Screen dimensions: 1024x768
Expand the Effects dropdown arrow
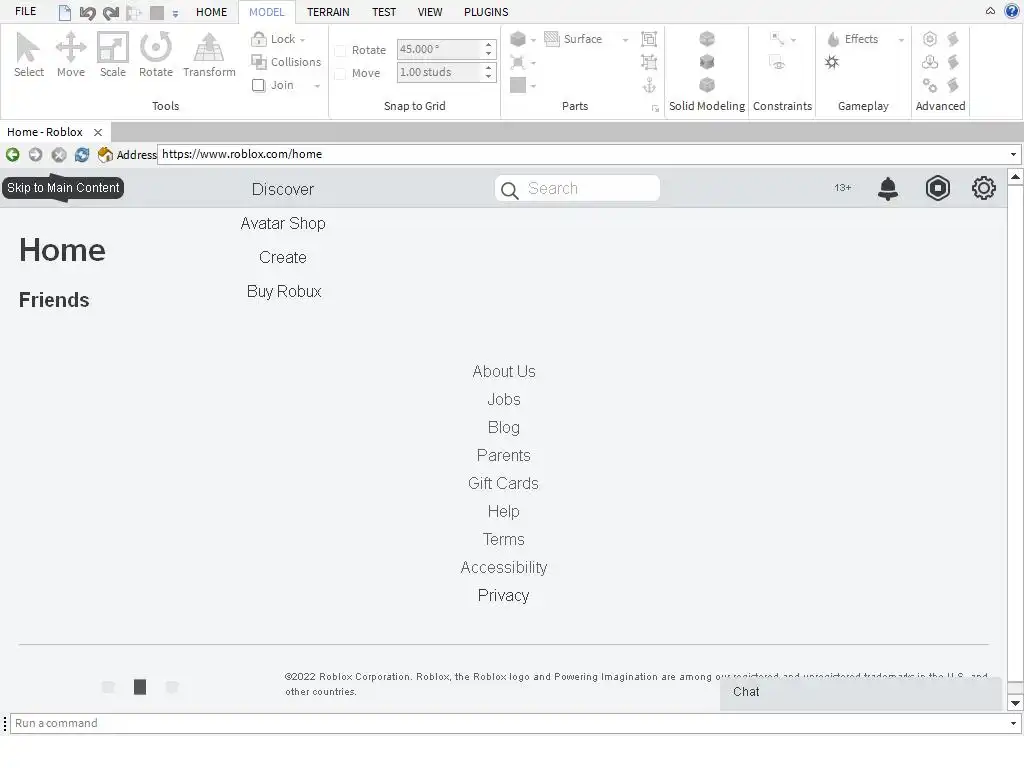[901, 40]
